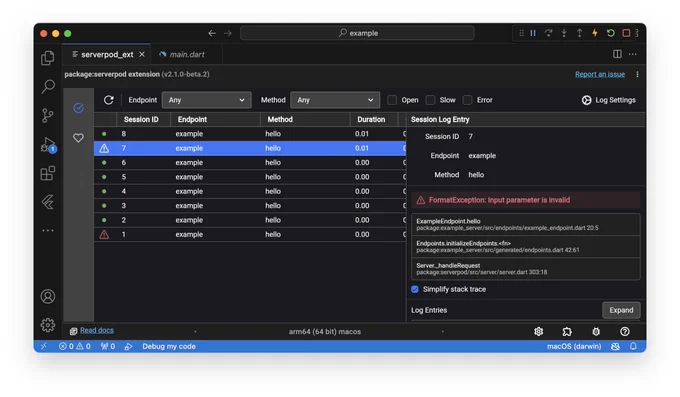This screenshot has width=680, height=397.
Task: Open the bug report icon in bottom bar
Action: pos(596,331)
